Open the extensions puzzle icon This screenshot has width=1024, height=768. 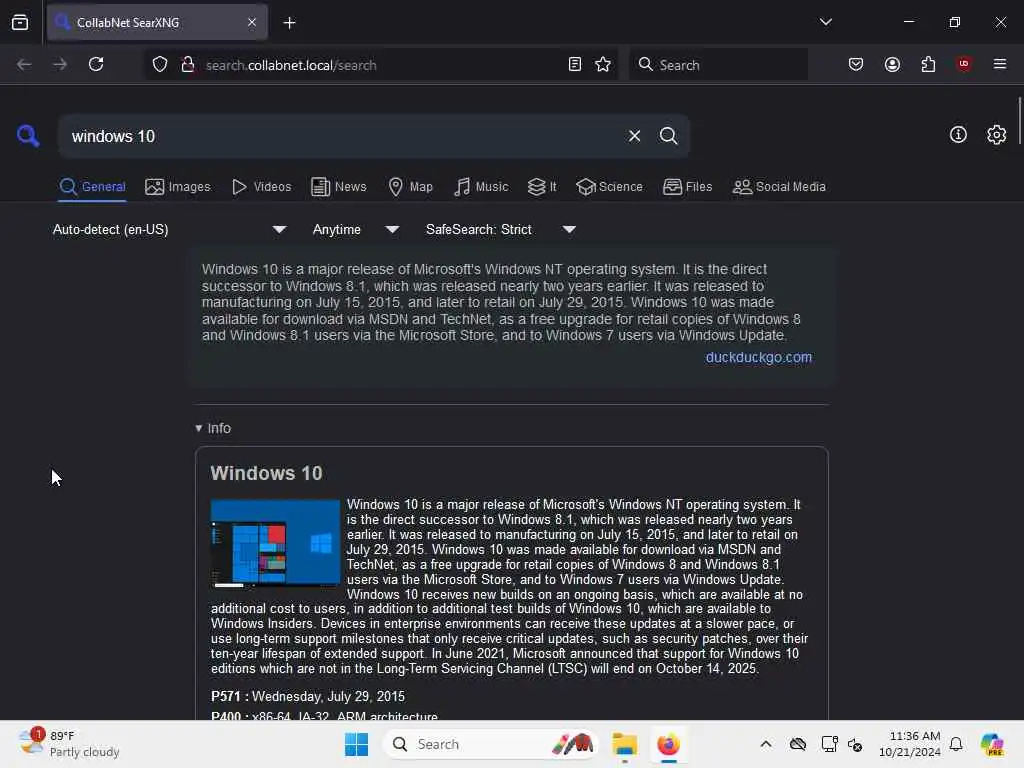pyautogui.click(x=928, y=64)
